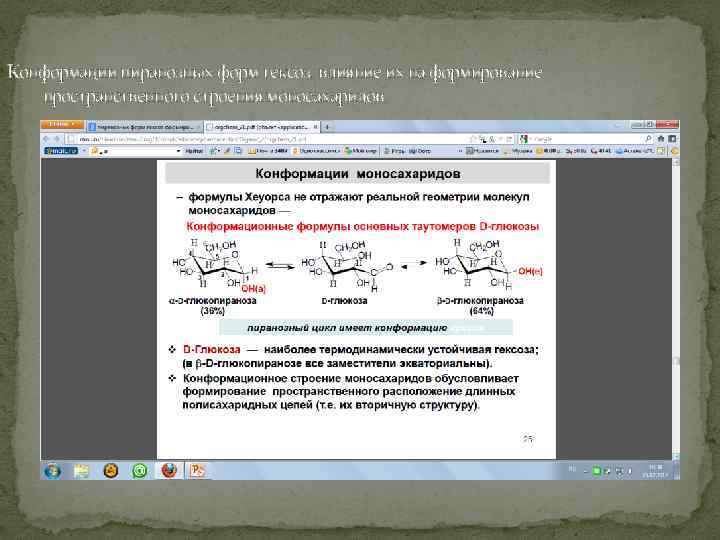Close the PDF document tab
This screenshot has width=720, height=540.
tap(315, 127)
